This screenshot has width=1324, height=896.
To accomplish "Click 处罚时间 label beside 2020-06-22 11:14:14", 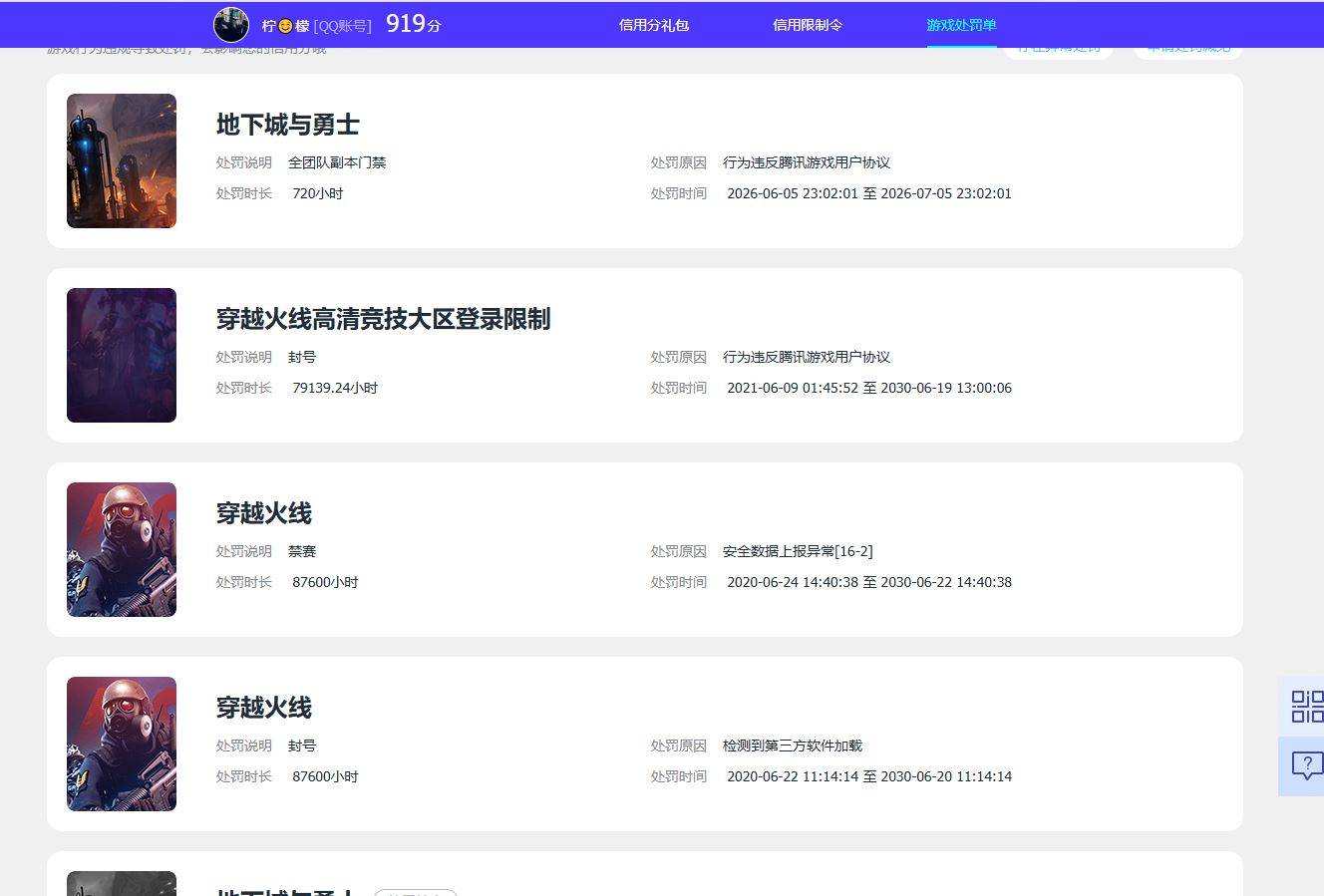I will (679, 776).
